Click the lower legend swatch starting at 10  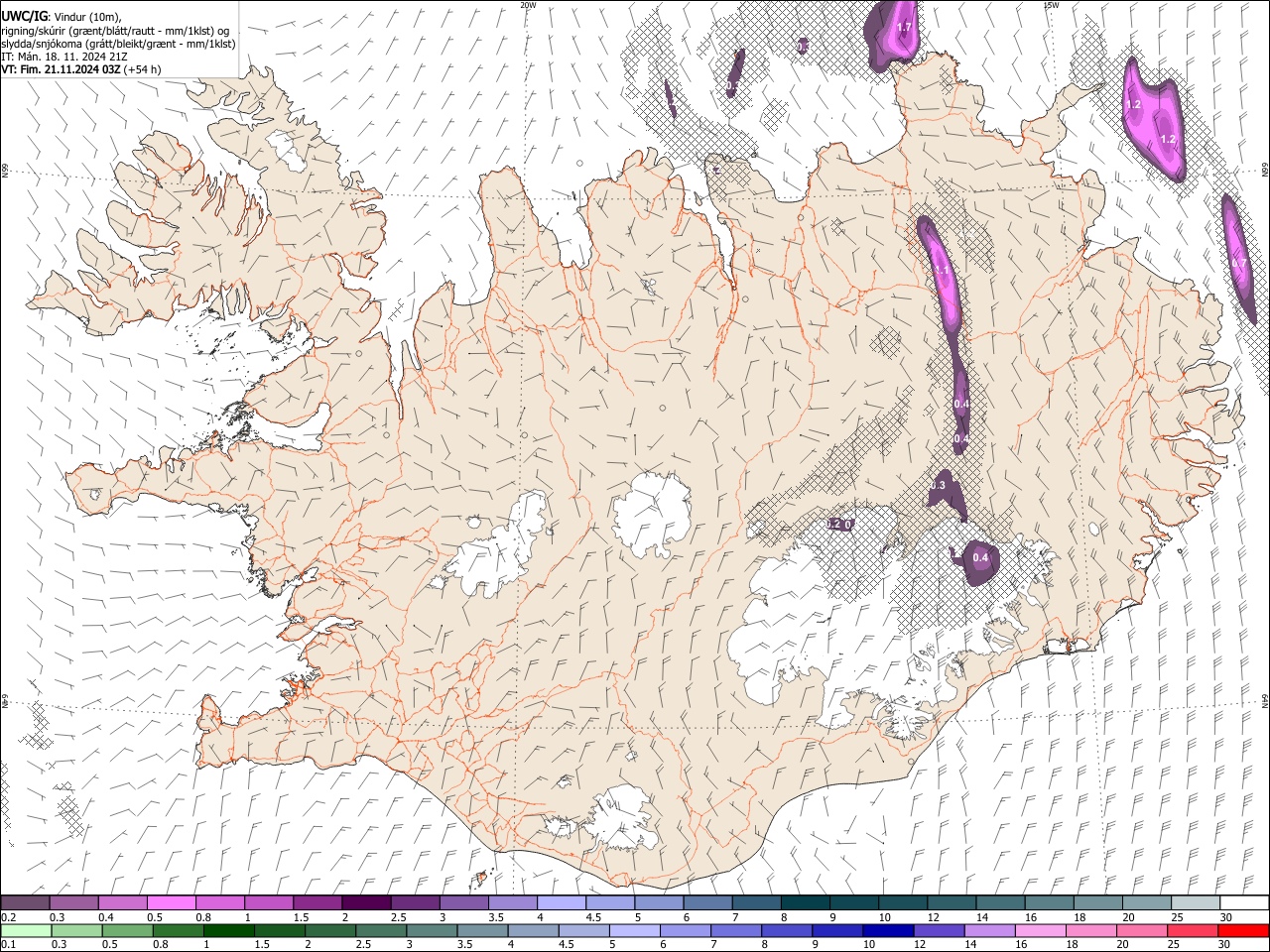[889, 931]
